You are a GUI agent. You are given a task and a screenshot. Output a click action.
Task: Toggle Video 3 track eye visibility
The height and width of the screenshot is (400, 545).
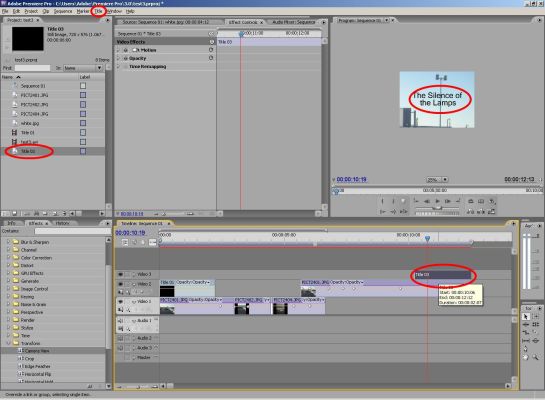[x=120, y=274]
